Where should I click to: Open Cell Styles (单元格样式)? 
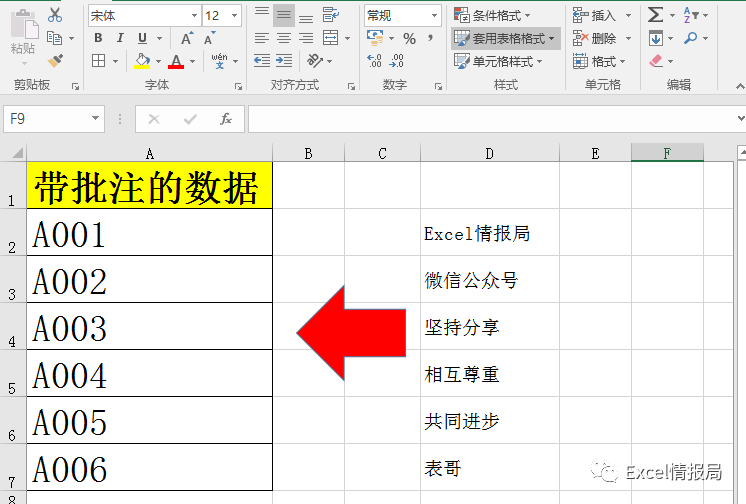tap(498, 61)
